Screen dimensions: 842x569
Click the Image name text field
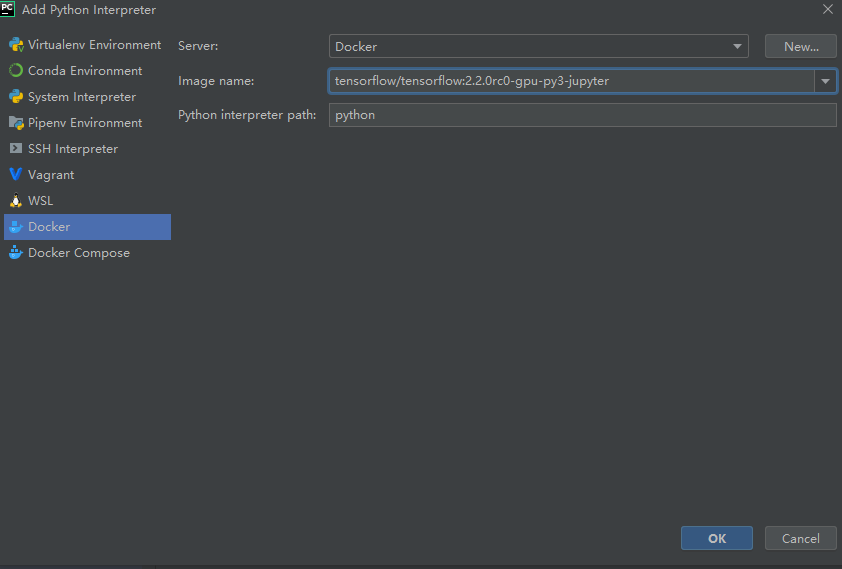(572, 81)
